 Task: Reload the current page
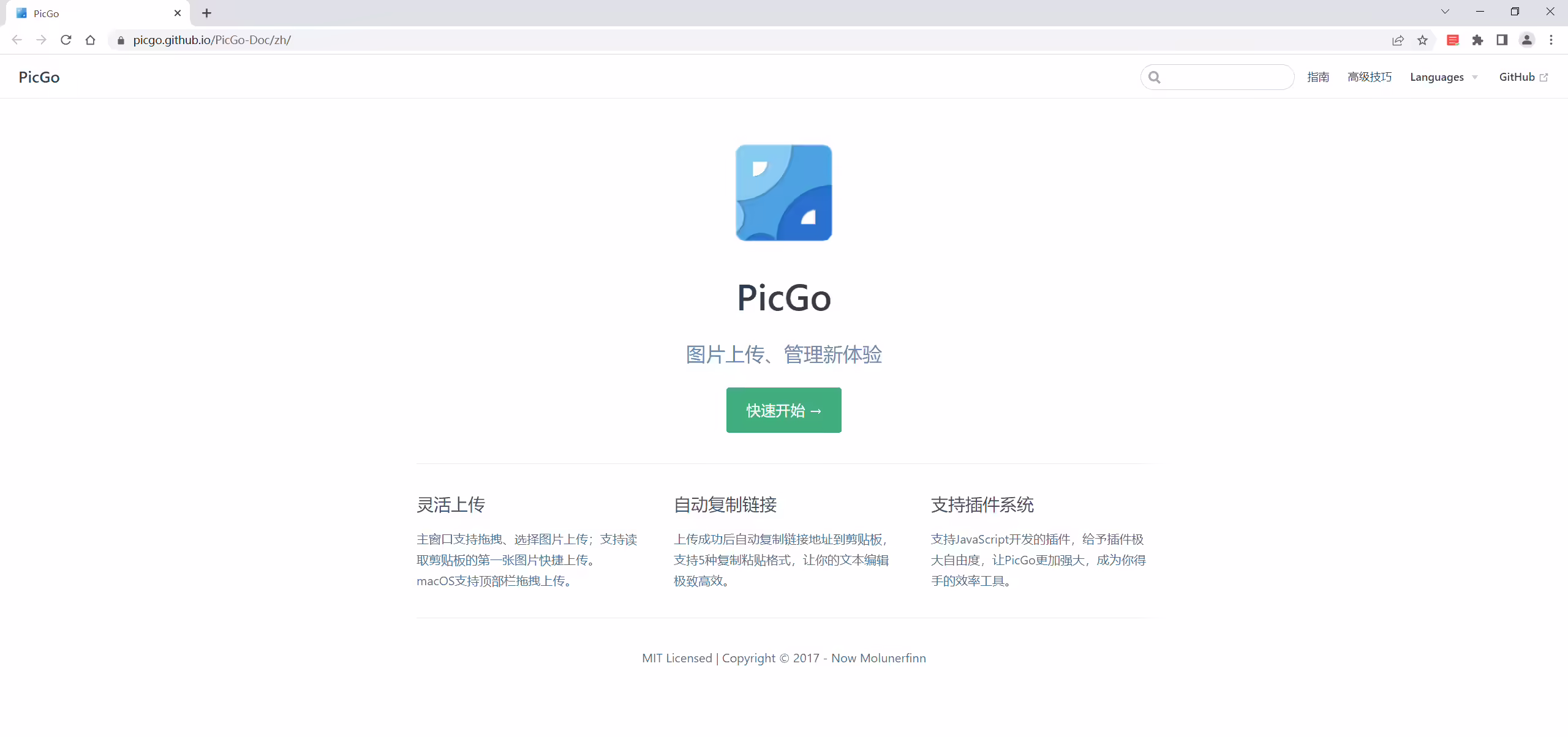66,40
